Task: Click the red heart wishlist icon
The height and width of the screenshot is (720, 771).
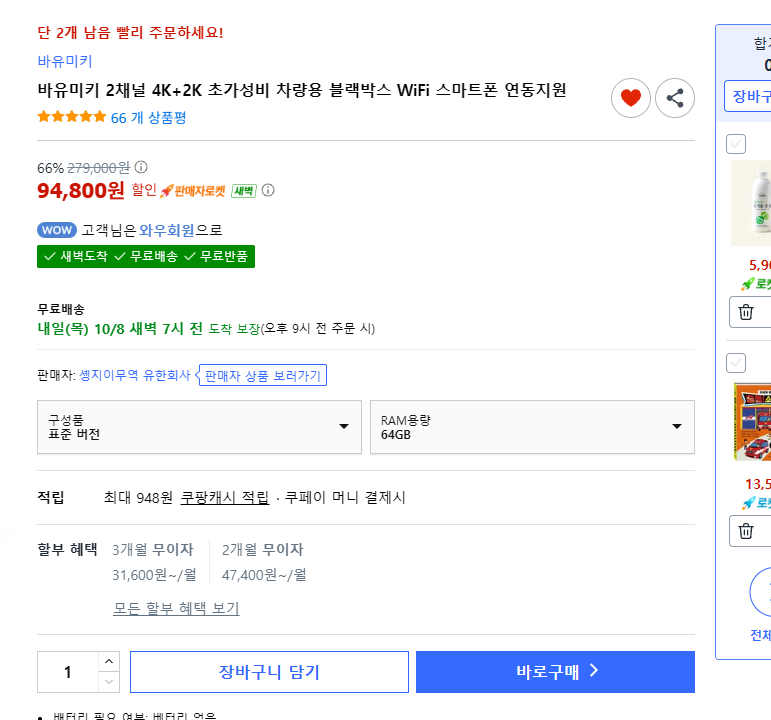Action: click(630, 98)
